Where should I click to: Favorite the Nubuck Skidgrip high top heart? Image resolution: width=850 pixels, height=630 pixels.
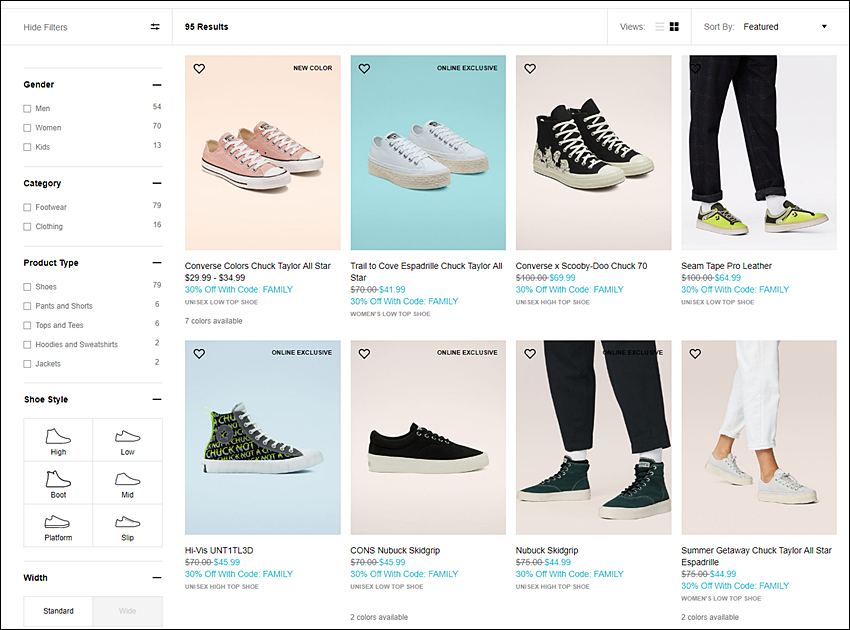pyautogui.click(x=530, y=353)
